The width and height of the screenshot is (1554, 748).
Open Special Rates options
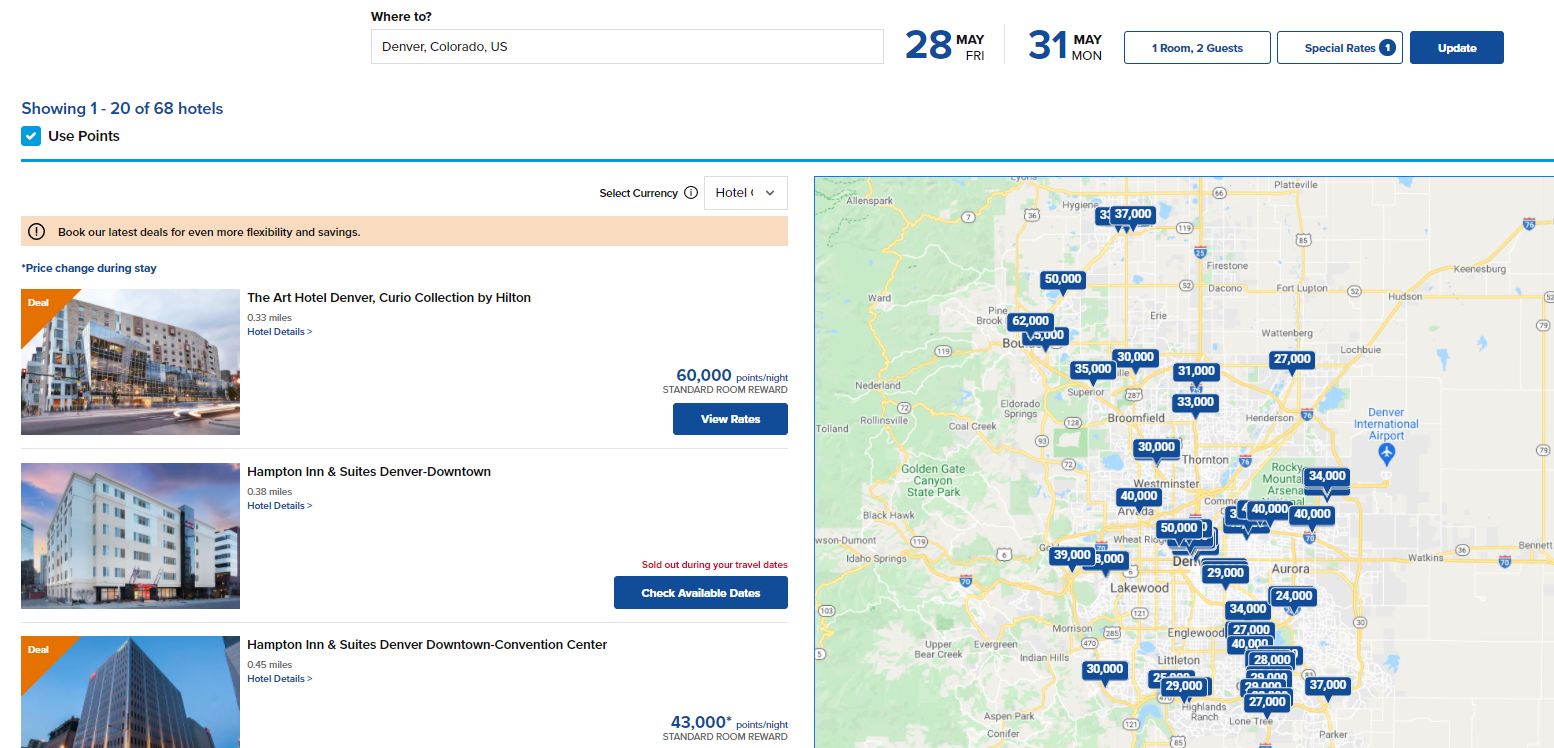point(1340,48)
